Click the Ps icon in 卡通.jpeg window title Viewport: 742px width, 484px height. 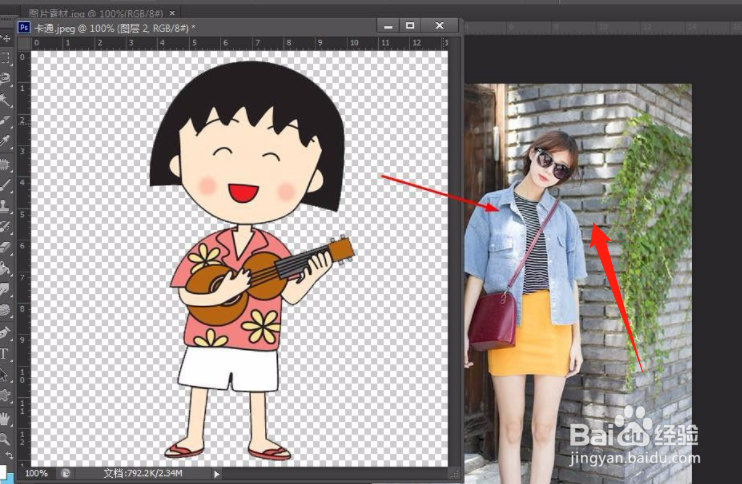pos(24,27)
